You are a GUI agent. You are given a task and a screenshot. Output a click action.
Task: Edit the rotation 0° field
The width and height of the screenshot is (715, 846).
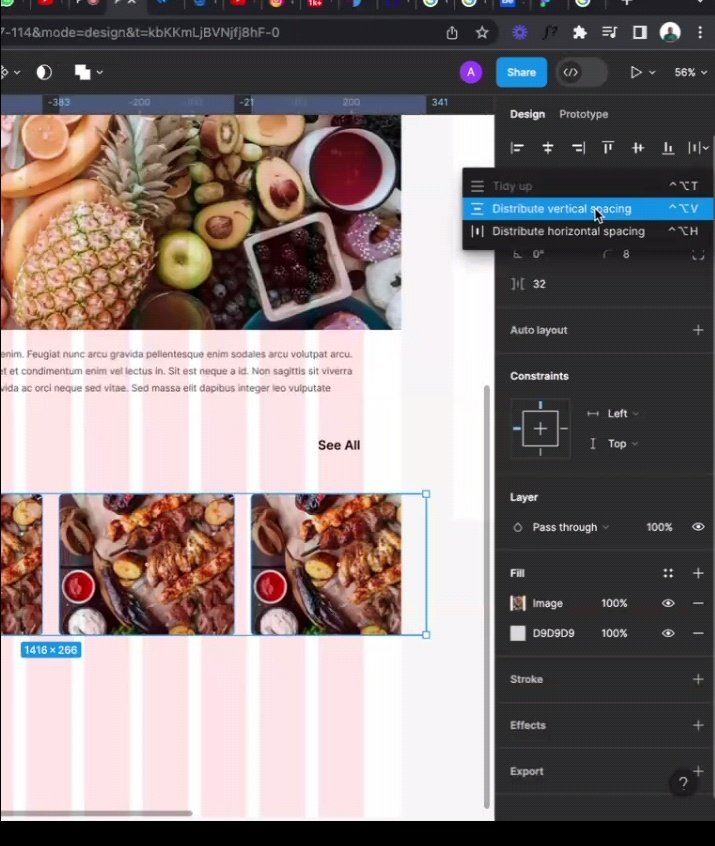[540, 254]
